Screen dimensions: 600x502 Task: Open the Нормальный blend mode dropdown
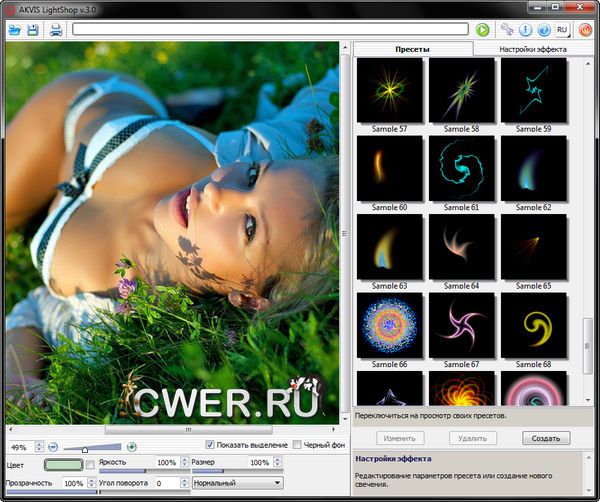(236, 483)
